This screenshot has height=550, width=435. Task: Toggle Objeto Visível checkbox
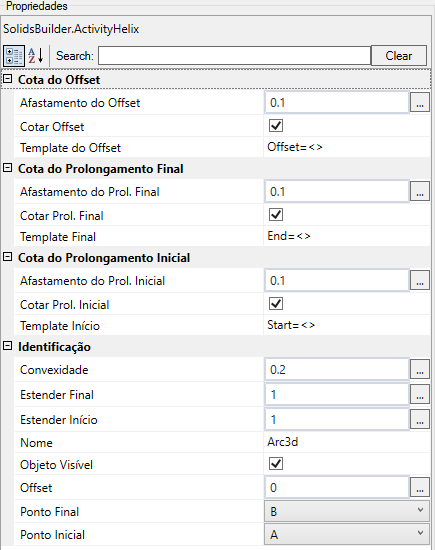point(276,464)
